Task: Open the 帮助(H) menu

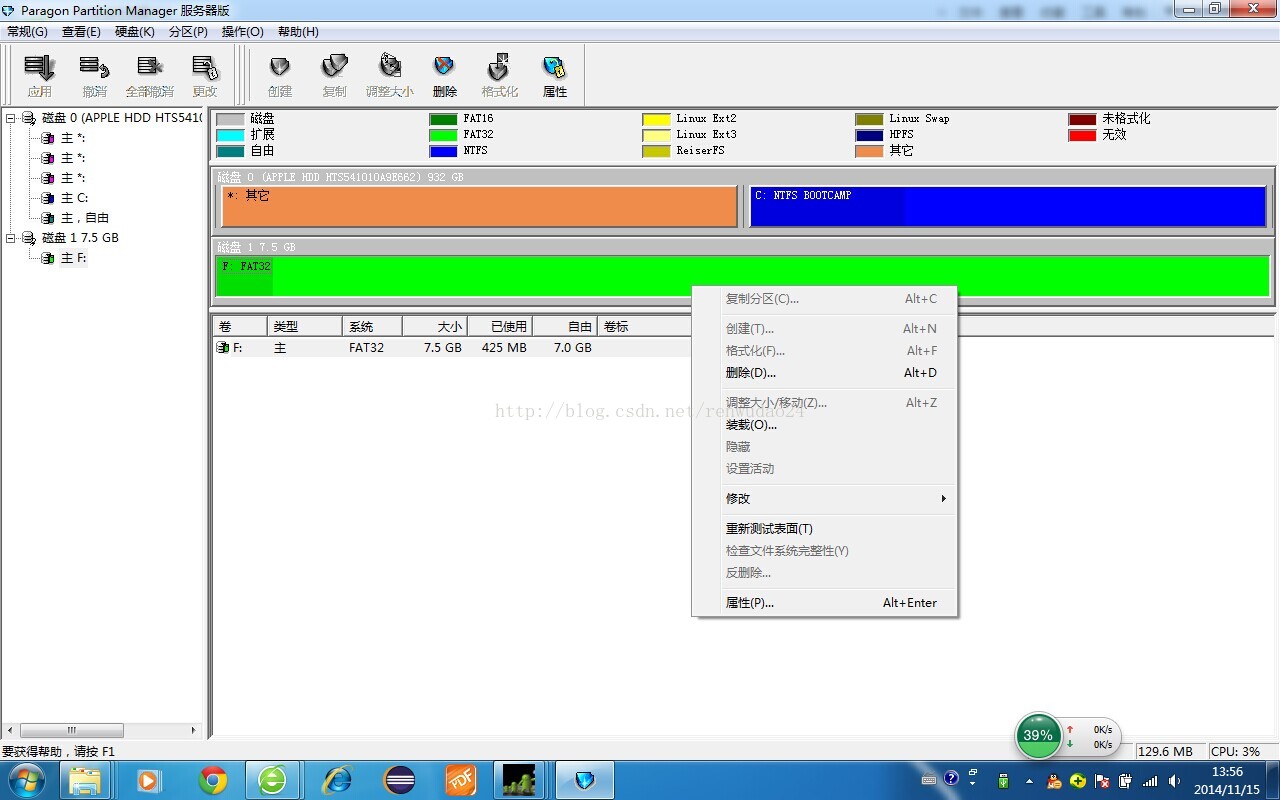Action: [298, 32]
